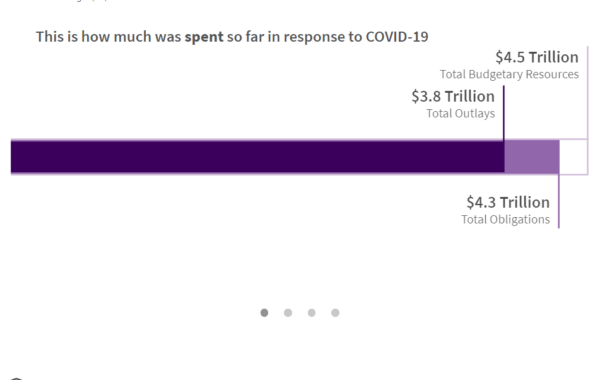Click the Total Obligations caption
The width and height of the screenshot is (600, 380).
click(505, 220)
